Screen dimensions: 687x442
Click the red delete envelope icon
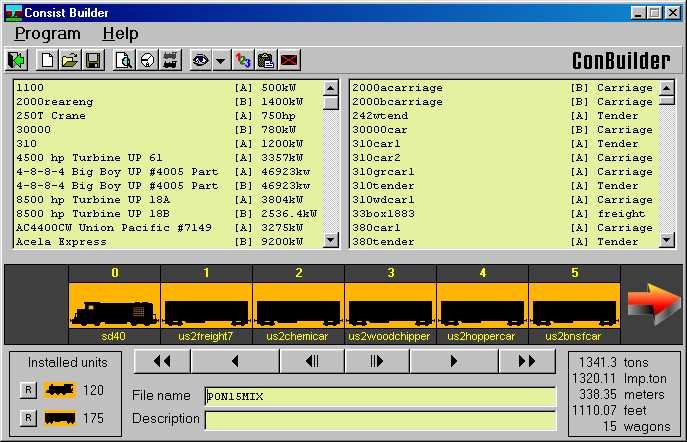(x=289, y=60)
